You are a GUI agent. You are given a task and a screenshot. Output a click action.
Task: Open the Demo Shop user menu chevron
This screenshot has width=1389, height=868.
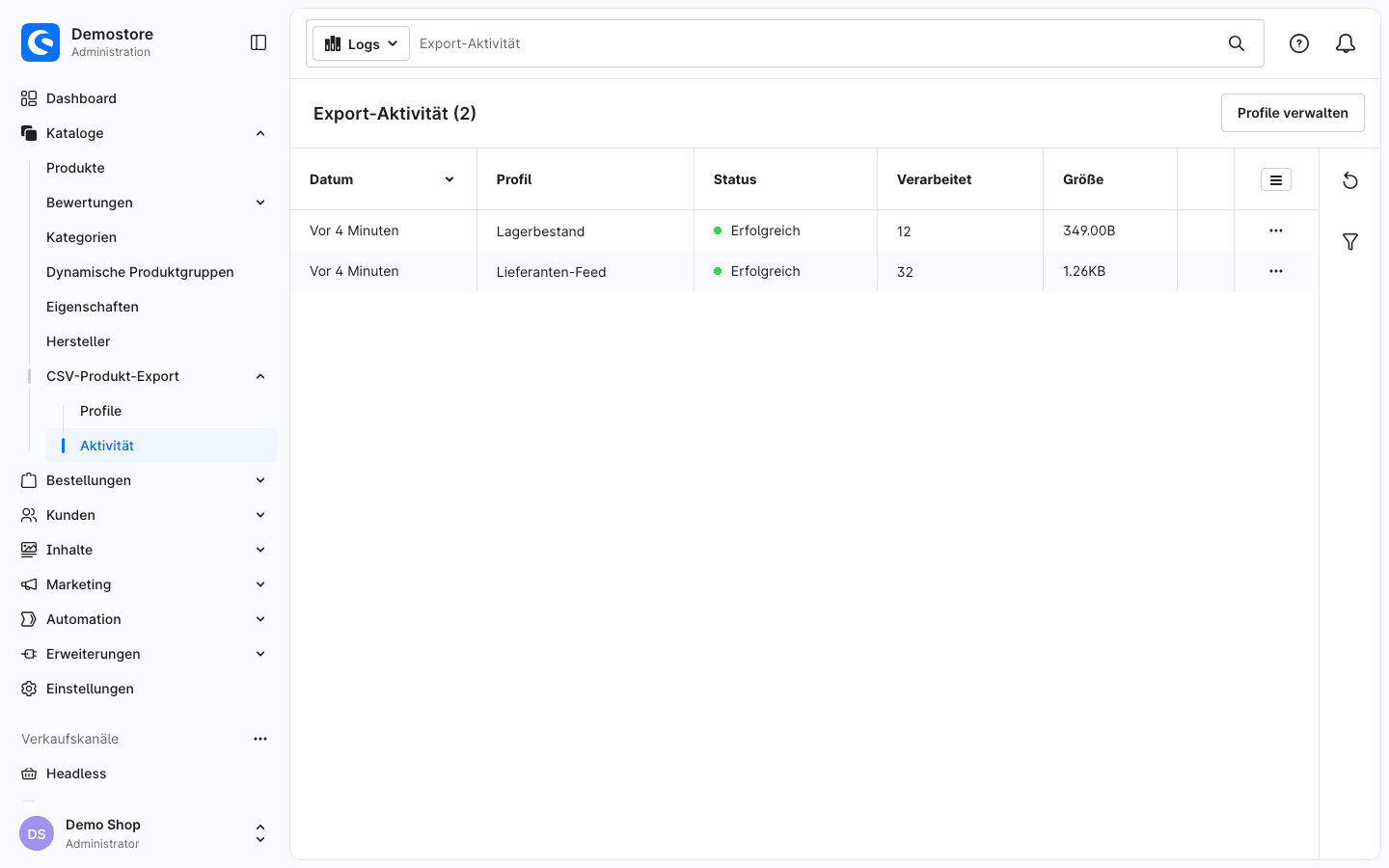click(260, 834)
